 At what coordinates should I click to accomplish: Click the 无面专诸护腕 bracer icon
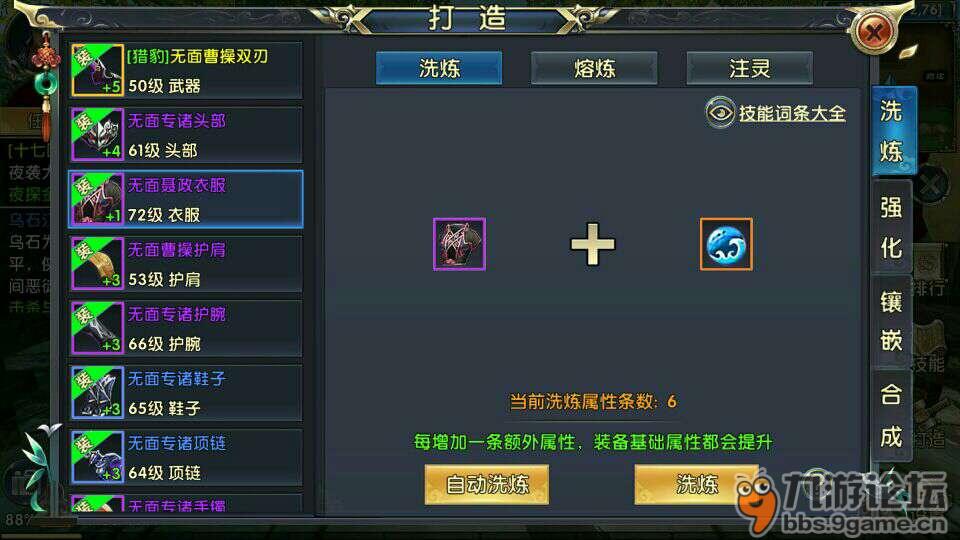[x=97, y=328]
